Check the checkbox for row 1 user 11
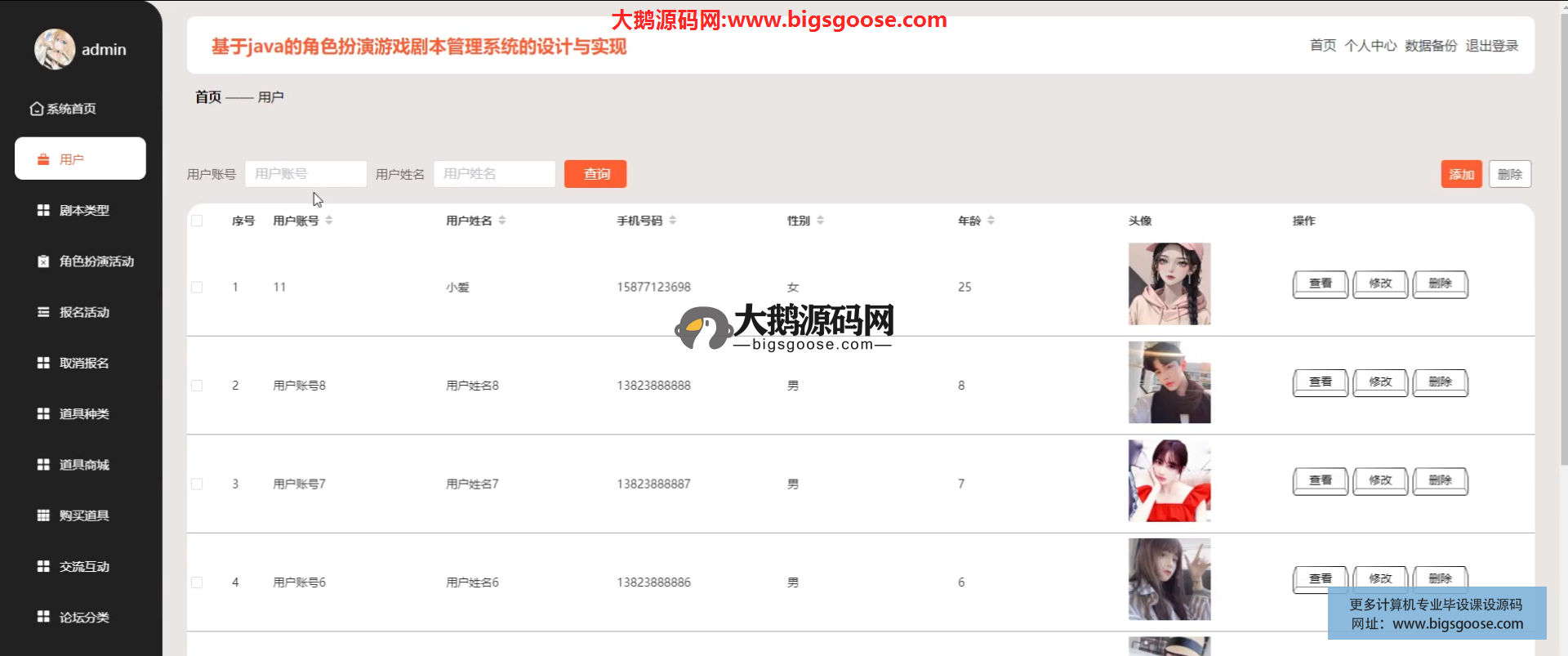The image size is (1568, 656). click(197, 287)
